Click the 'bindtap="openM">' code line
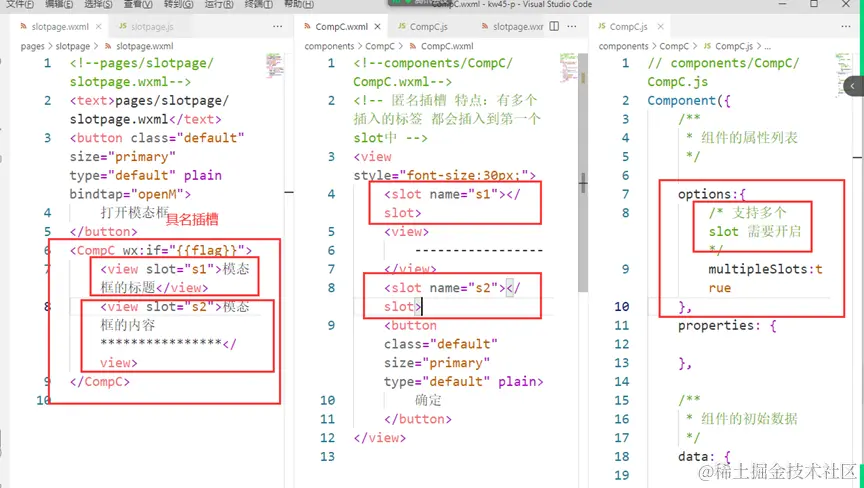864x488 pixels. click(130, 194)
